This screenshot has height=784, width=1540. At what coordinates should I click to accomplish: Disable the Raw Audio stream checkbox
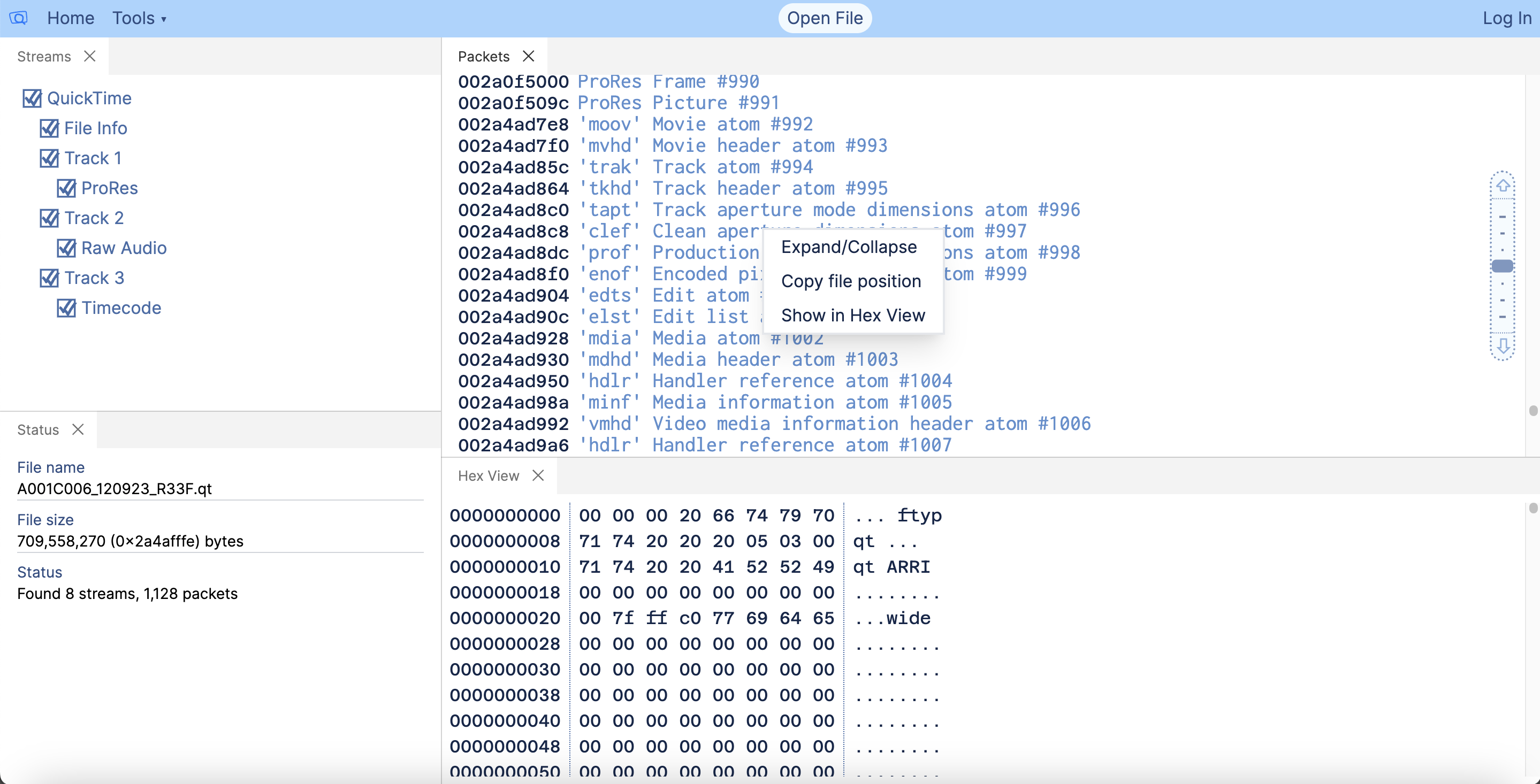click(67, 248)
